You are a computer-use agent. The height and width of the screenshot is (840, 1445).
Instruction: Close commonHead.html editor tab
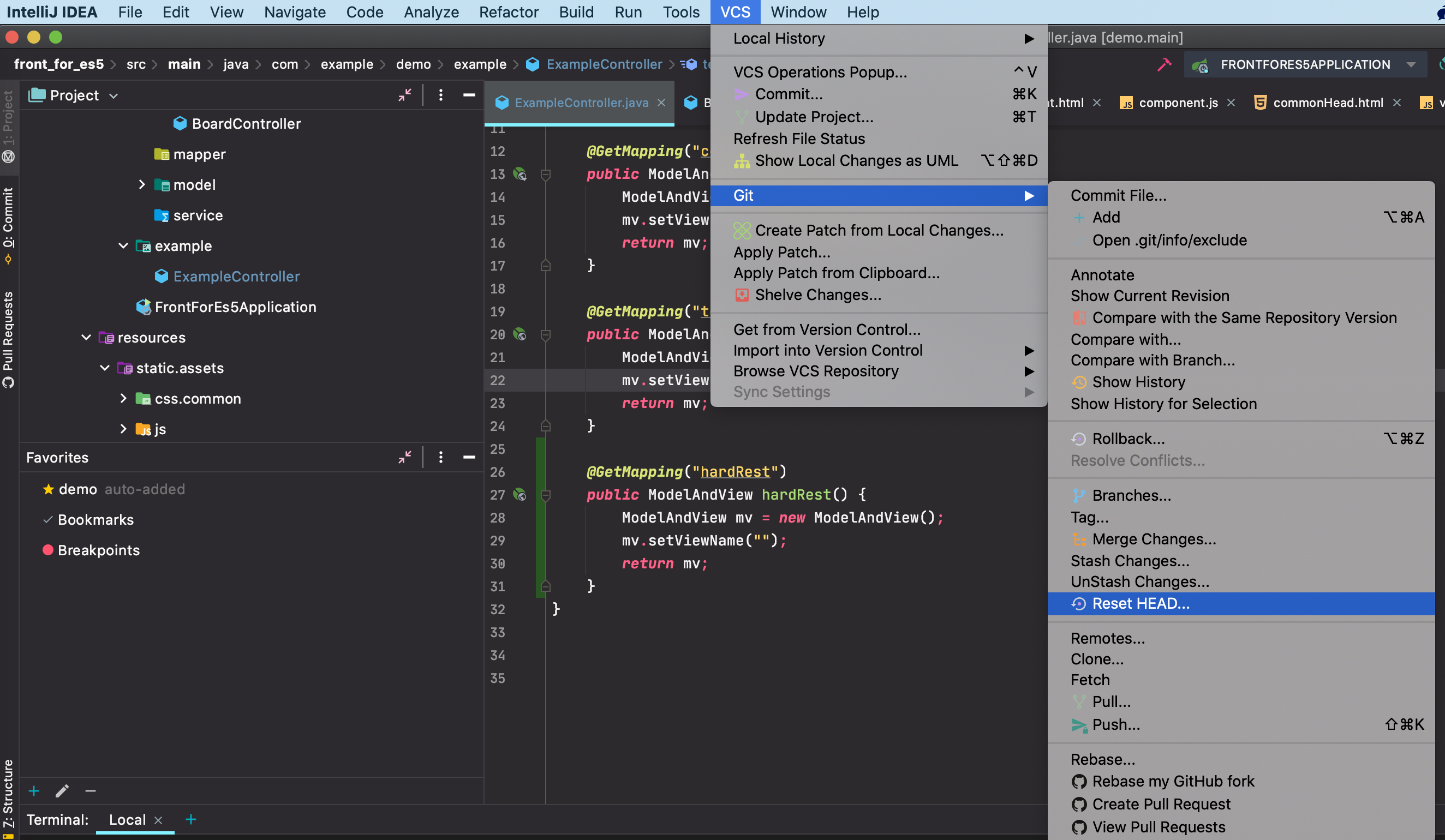[x=1397, y=103]
